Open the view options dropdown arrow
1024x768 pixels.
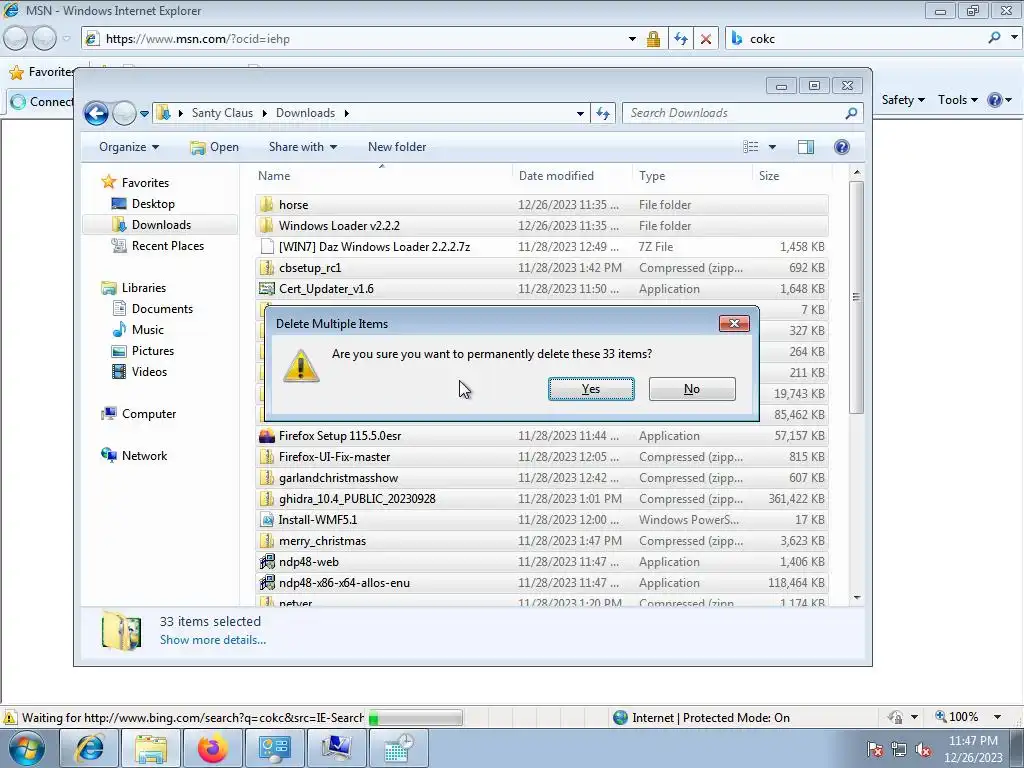pyautogui.click(x=772, y=147)
